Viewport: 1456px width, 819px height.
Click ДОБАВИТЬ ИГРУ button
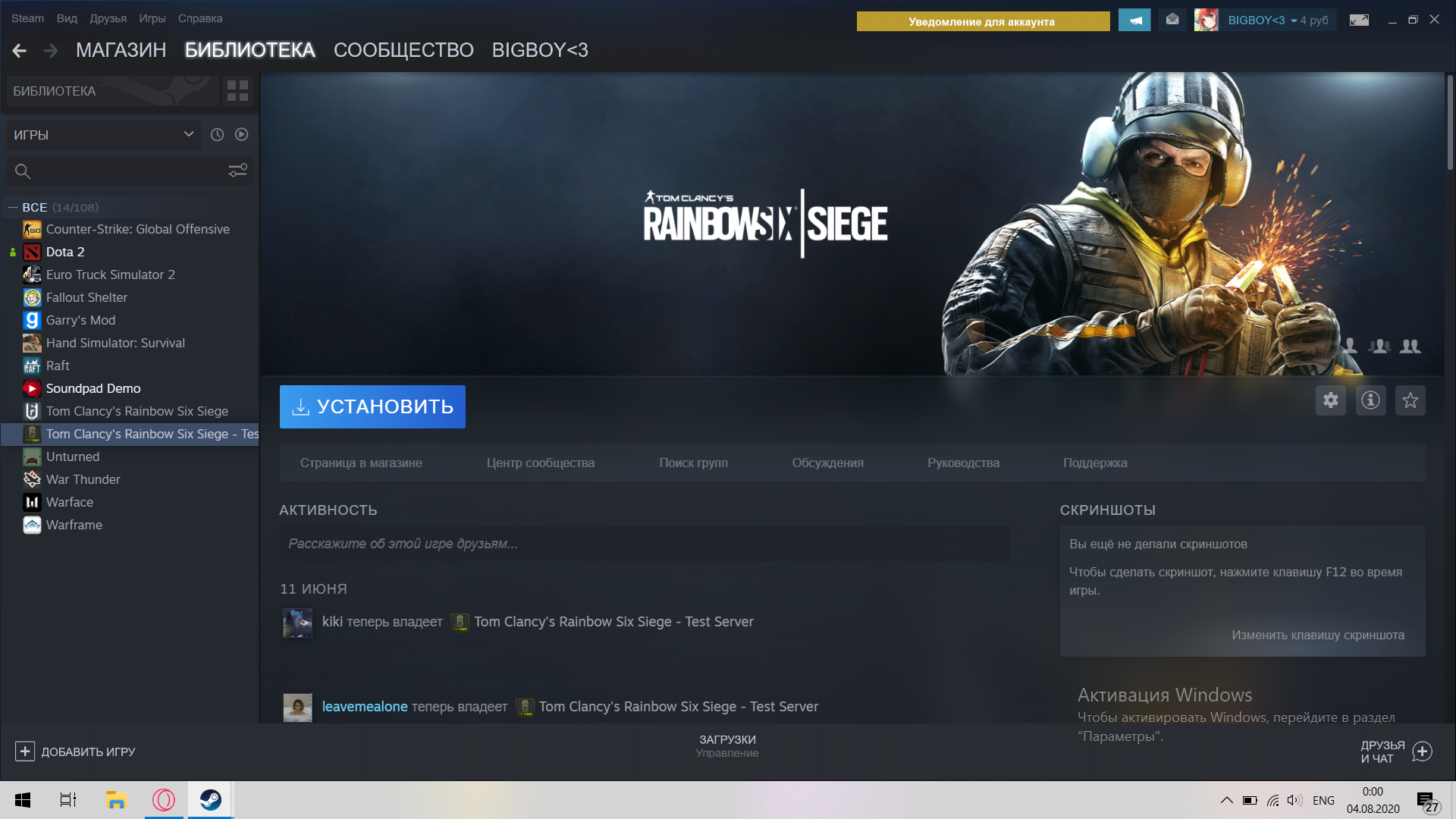pos(75,752)
